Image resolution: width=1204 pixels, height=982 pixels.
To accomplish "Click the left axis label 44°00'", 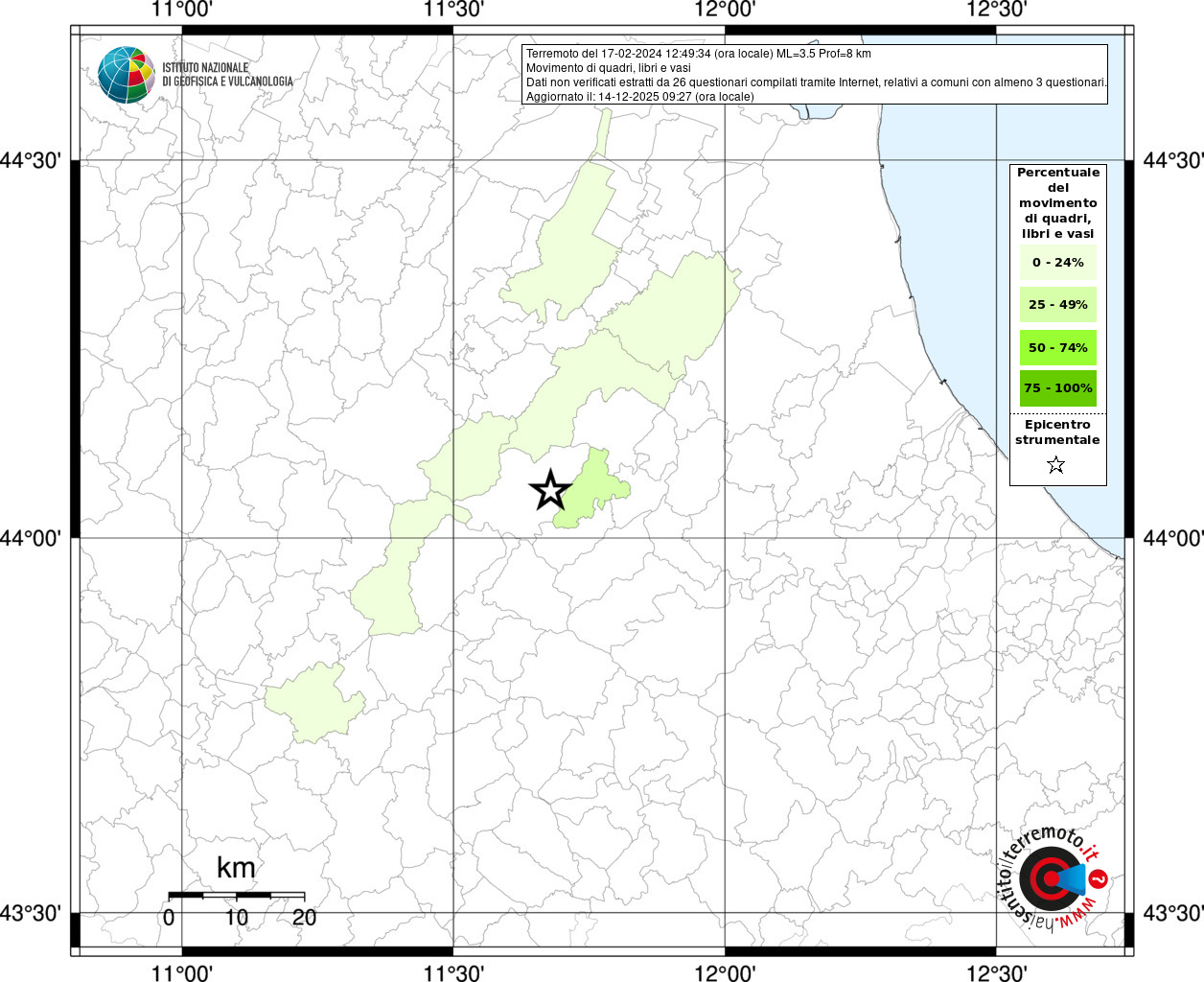I will click(x=32, y=538).
